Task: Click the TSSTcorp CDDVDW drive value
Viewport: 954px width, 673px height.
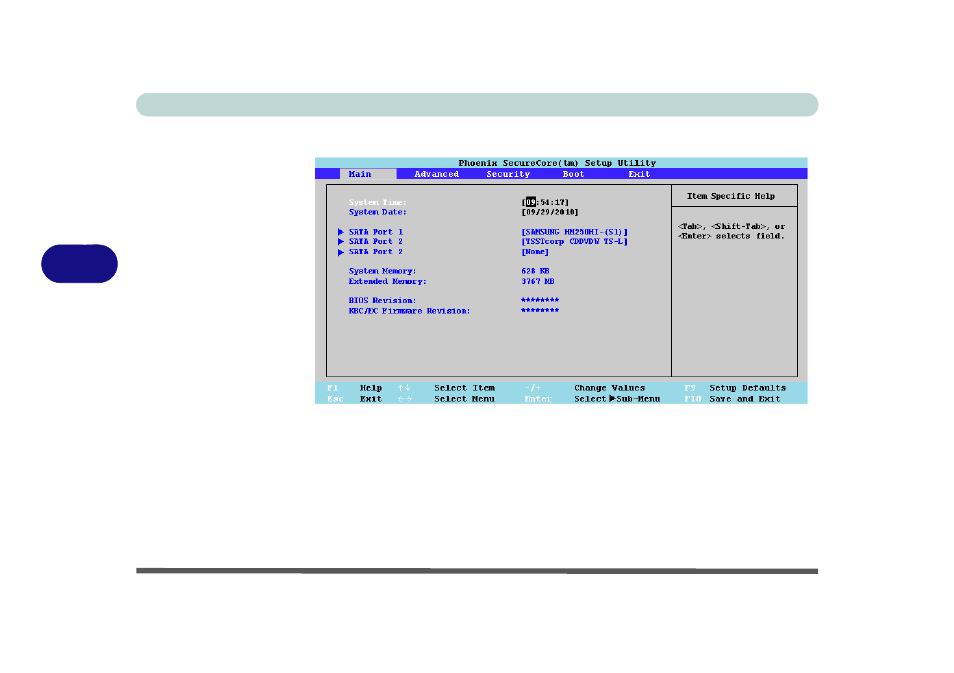Action: [574, 242]
